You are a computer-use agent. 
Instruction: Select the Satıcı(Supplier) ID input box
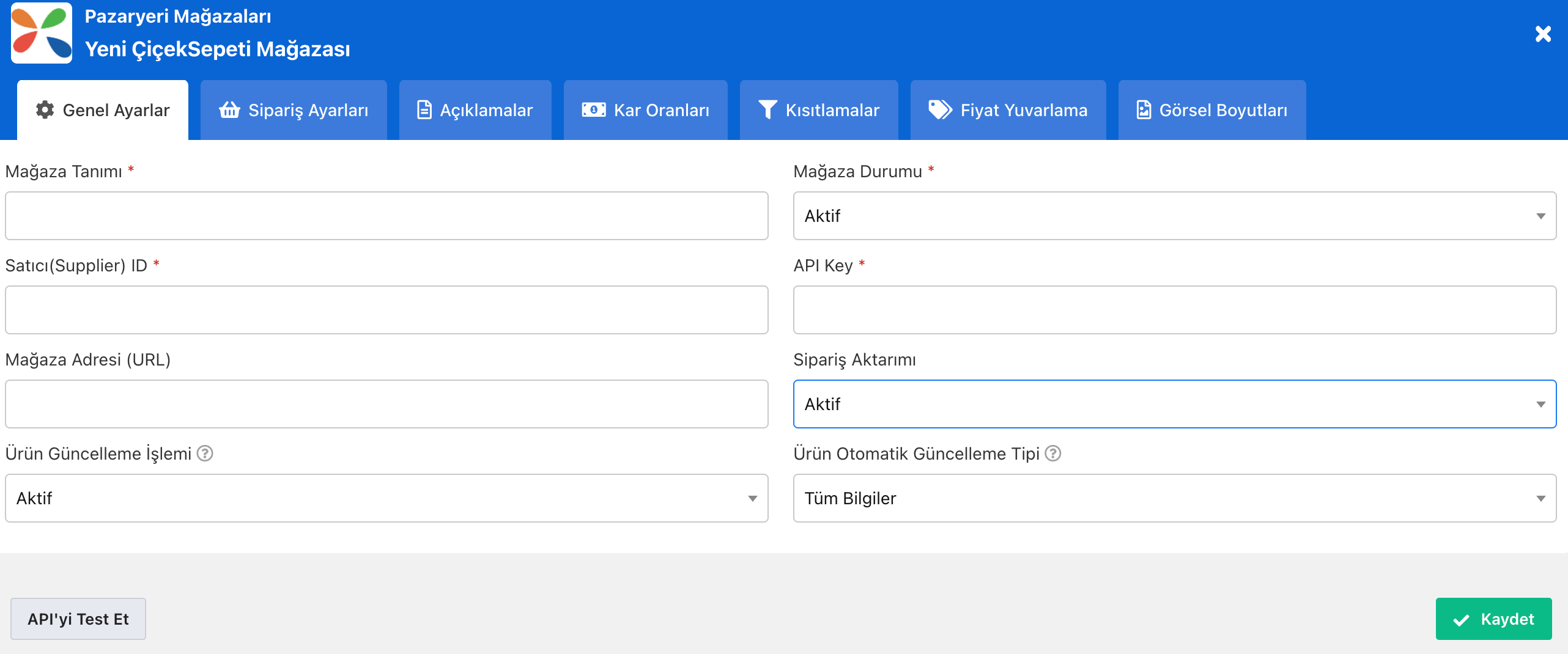tap(386, 310)
